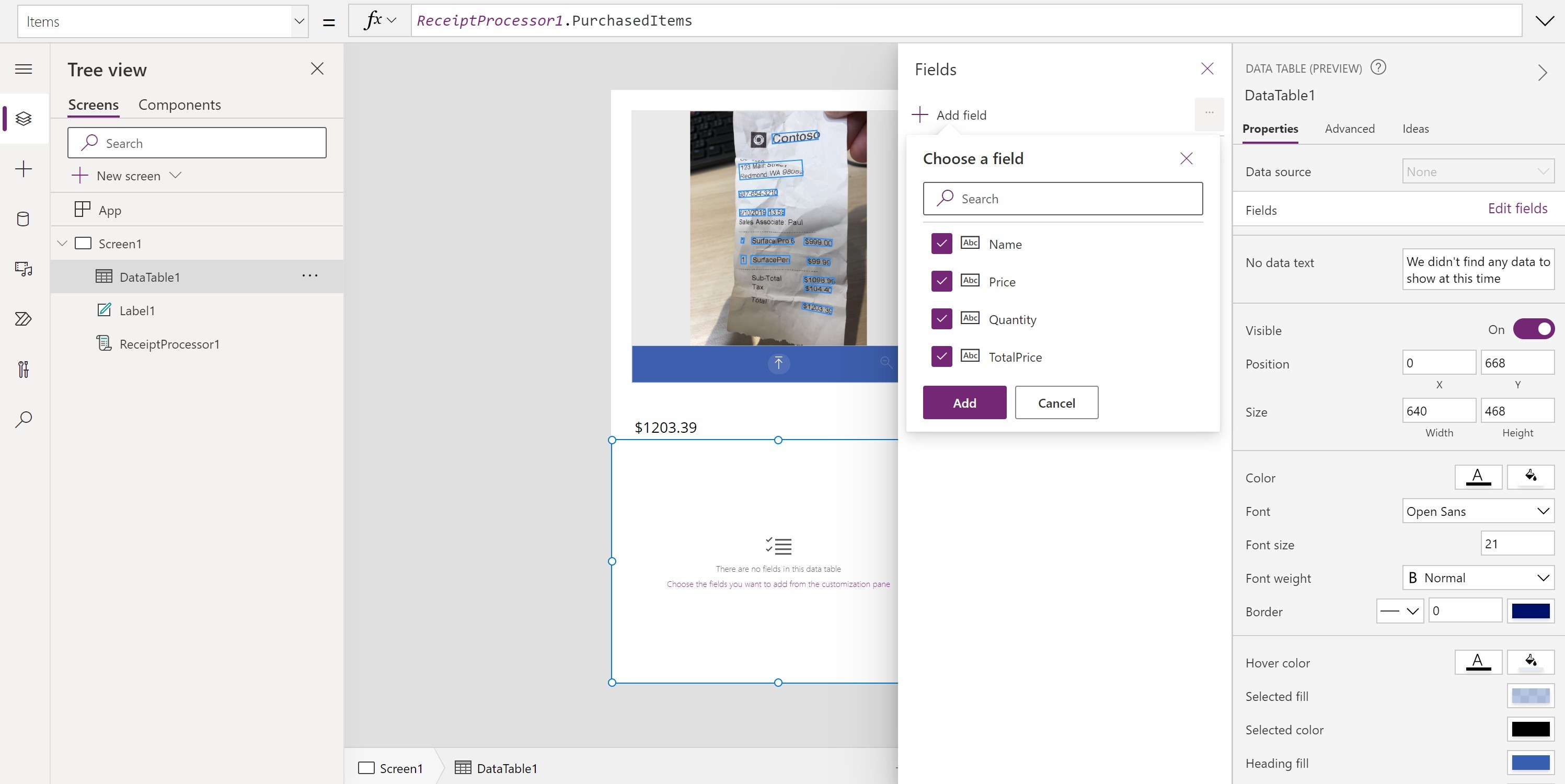Open the Power Automate pane
The height and width of the screenshot is (784, 1565).
click(x=23, y=319)
